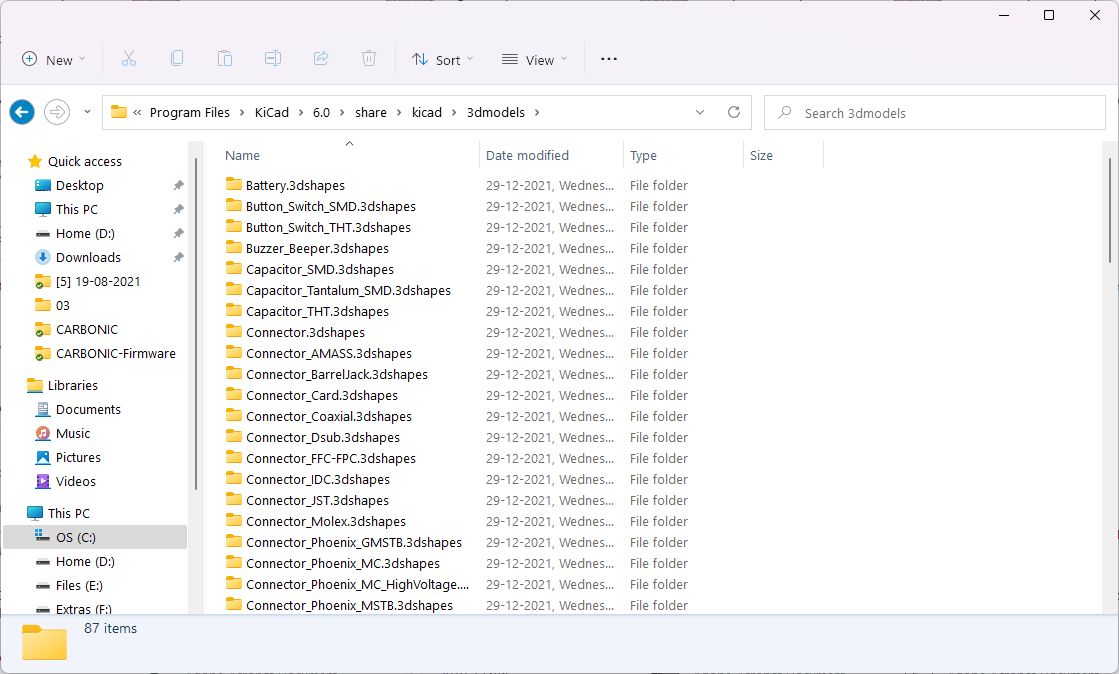The image size is (1119, 674).
Task: Open the recent locations dropdown arrow
Action: click(x=87, y=112)
